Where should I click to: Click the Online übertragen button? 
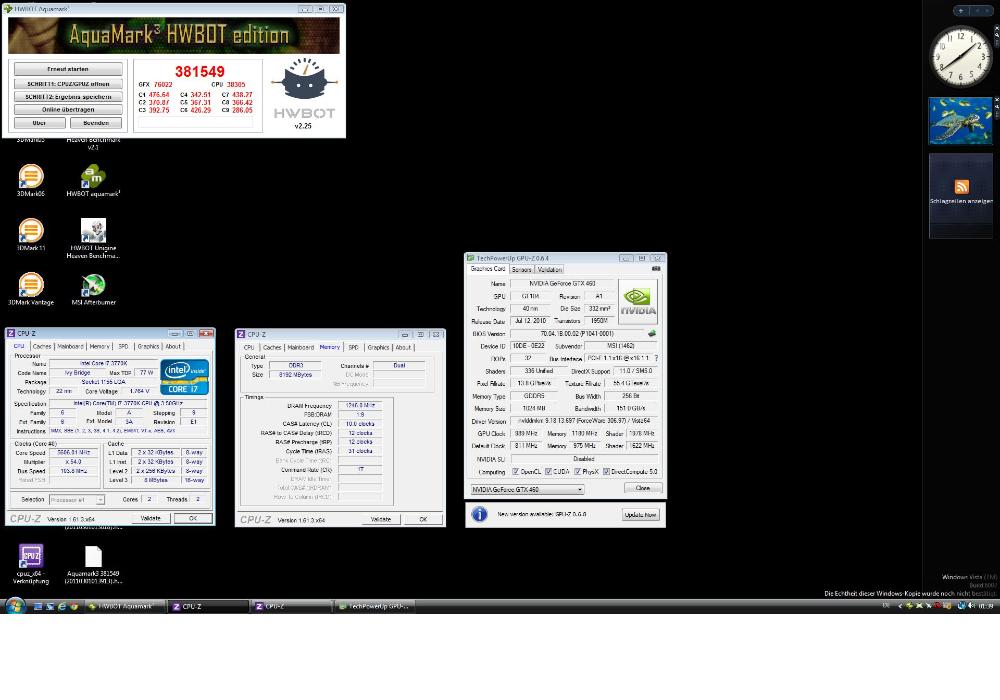pyautogui.click(x=68, y=110)
